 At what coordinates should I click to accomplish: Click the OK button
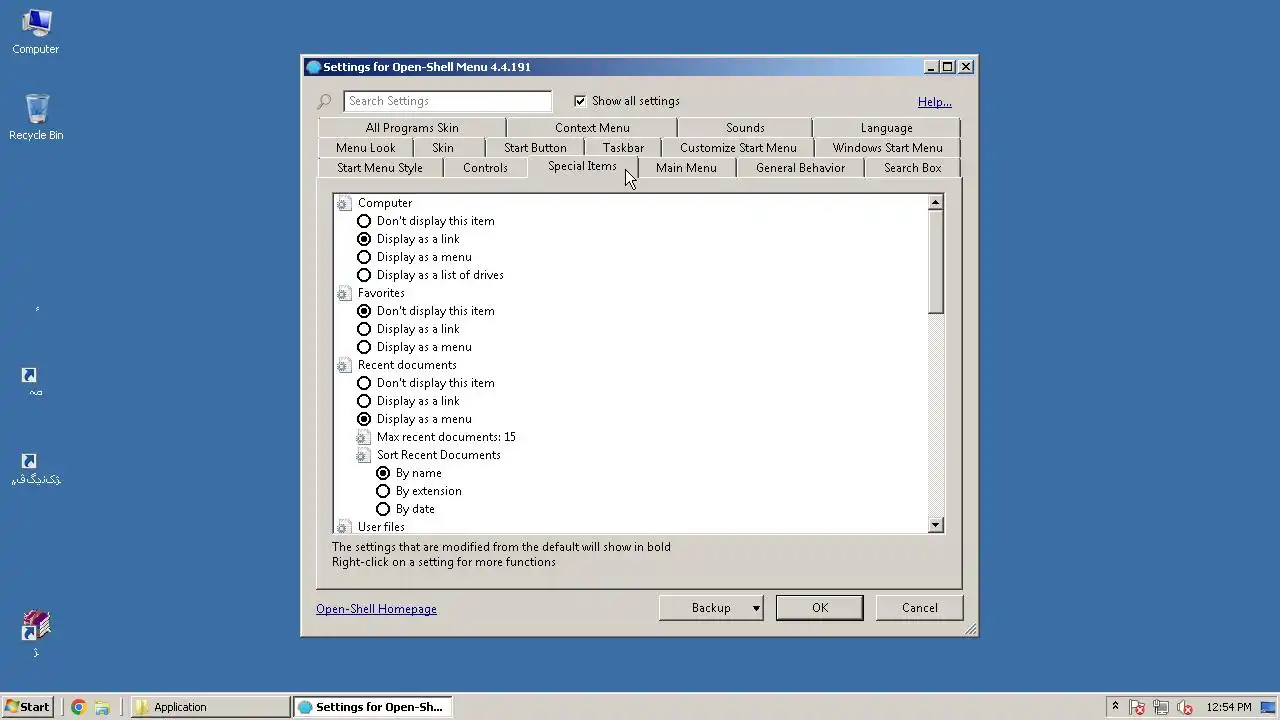click(820, 608)
